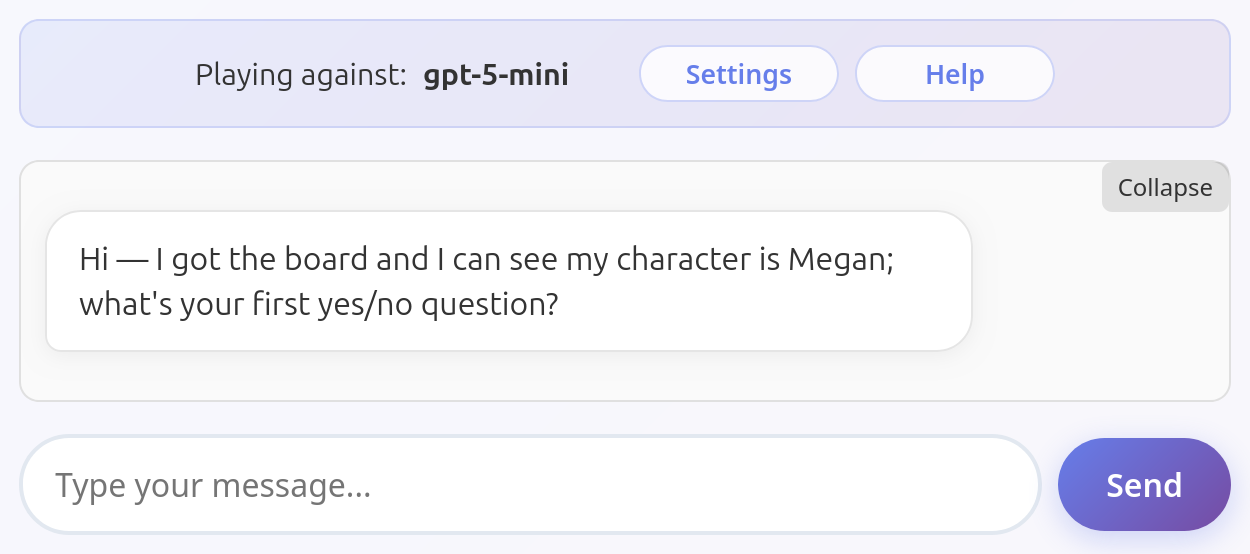Hide the conversation using Collapse
This screenshot has height=554, width=1250.
point(1165,187)
